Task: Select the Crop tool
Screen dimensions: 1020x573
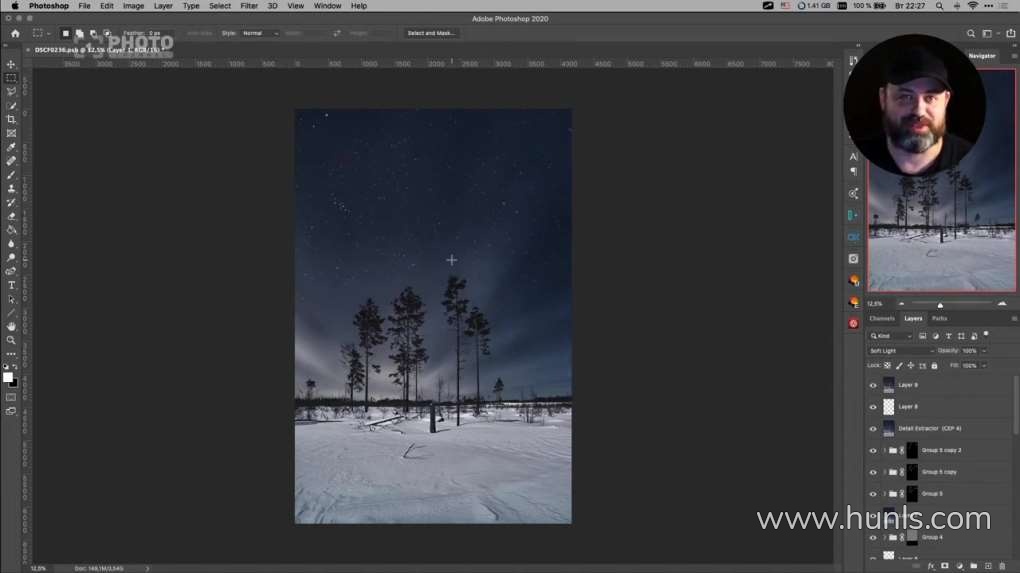Action: pos(11,119)
